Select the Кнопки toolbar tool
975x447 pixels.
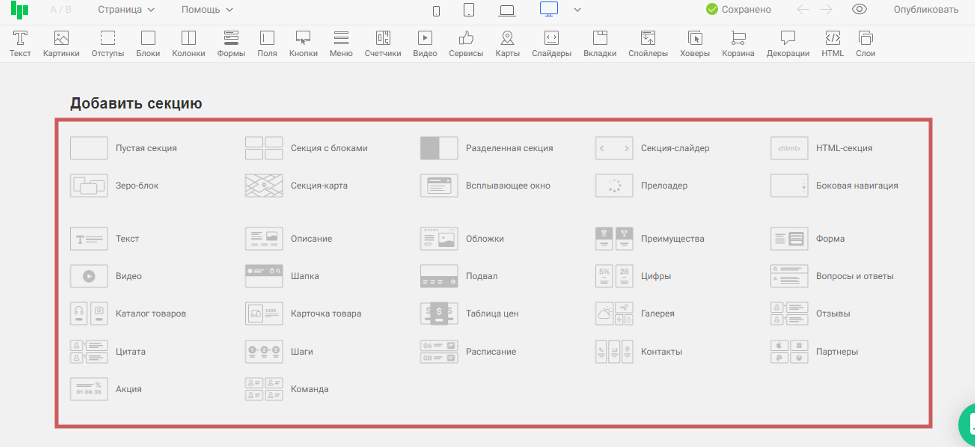click(x=303, y=44)
